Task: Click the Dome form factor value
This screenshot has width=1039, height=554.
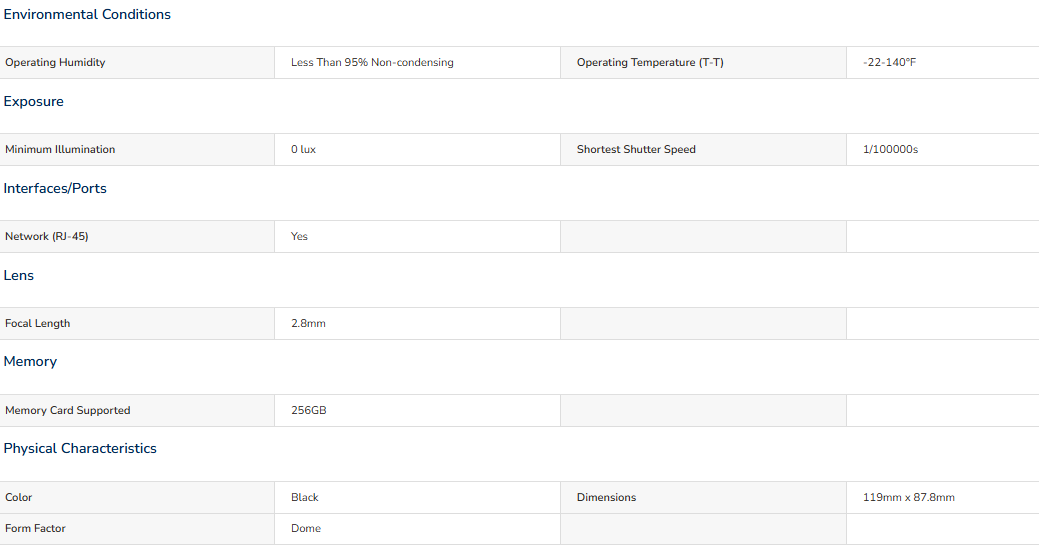Action: point(306,528)
